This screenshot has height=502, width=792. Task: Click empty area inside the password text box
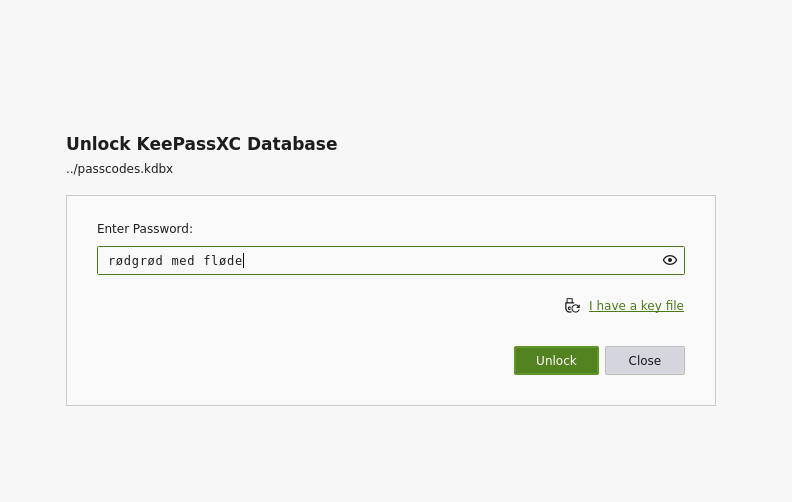coord(450,261)
